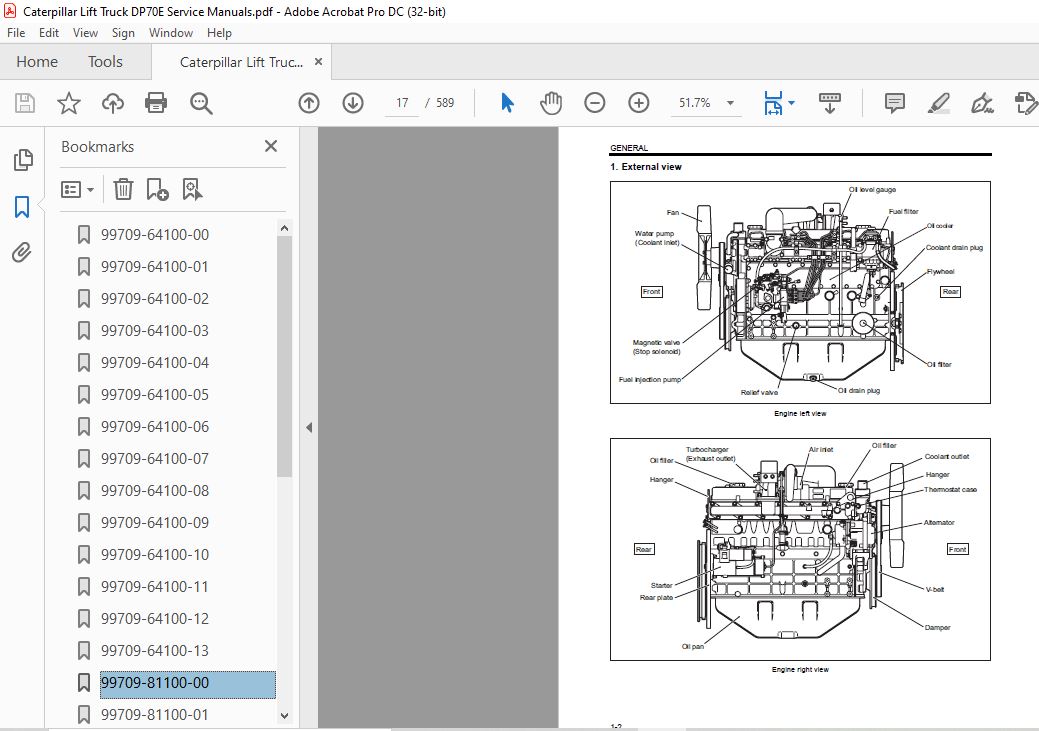
Task: Open Page Thumbnails panel icon
Action: [23, 160]
